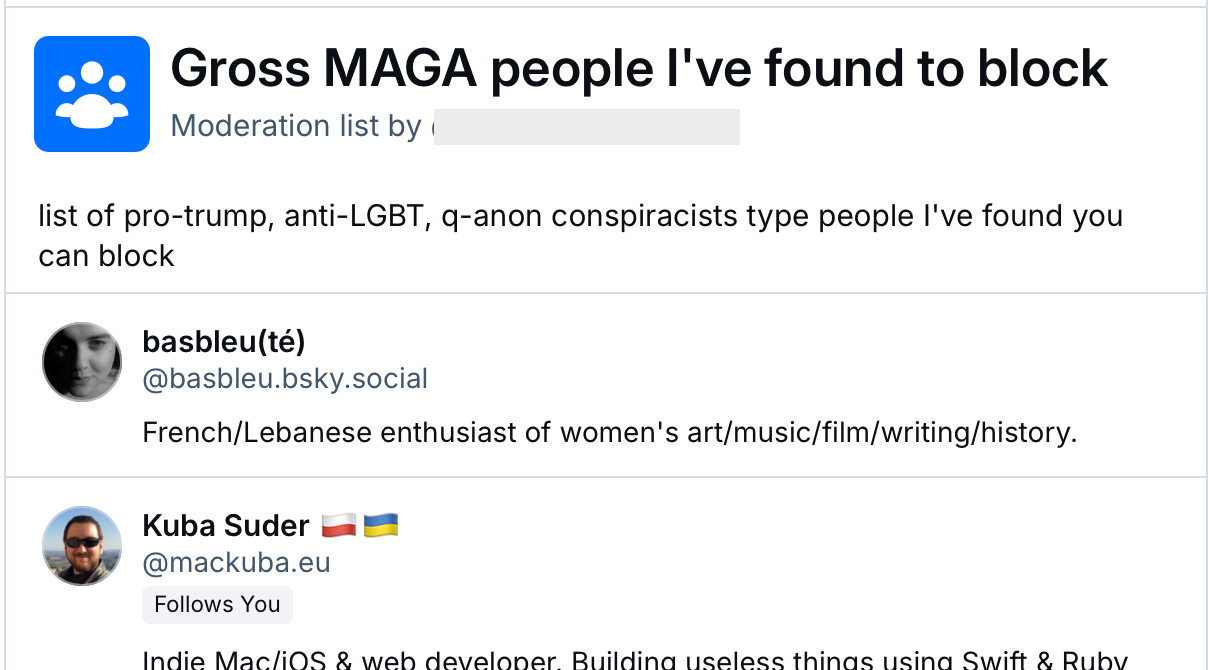Click basbleu's "French/Lebanese enthusiast" bio text

(x=610, y=433)
